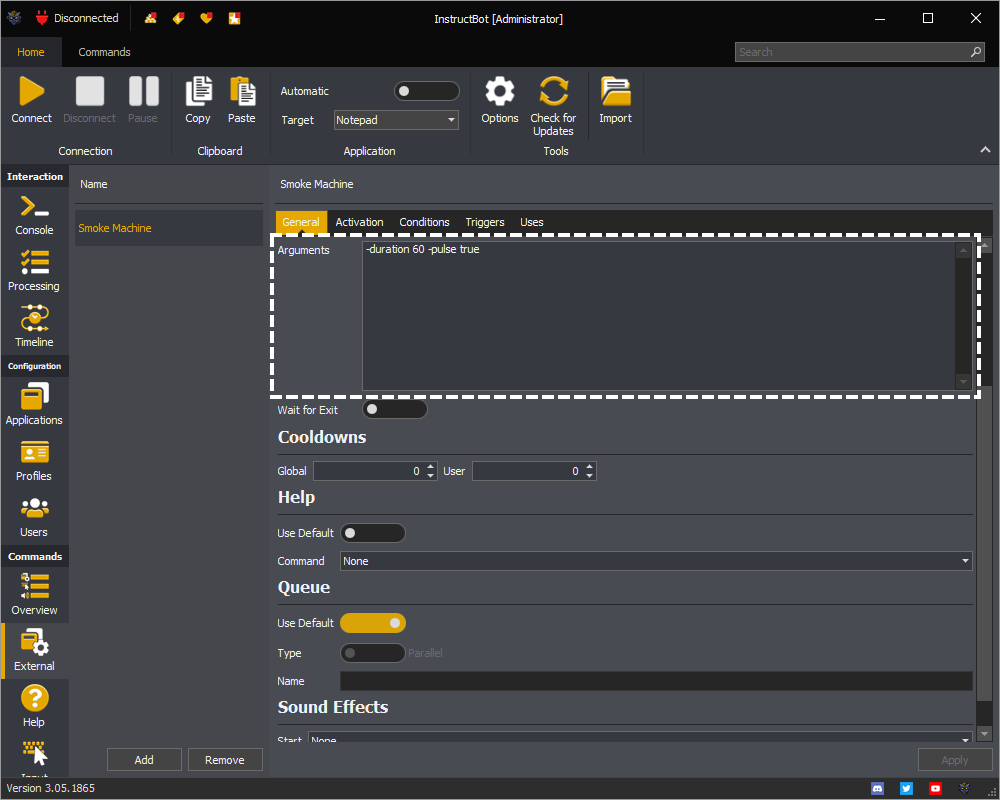Click the Name column header
Screen dimensions: 1000x800
(x=94, y=184)
